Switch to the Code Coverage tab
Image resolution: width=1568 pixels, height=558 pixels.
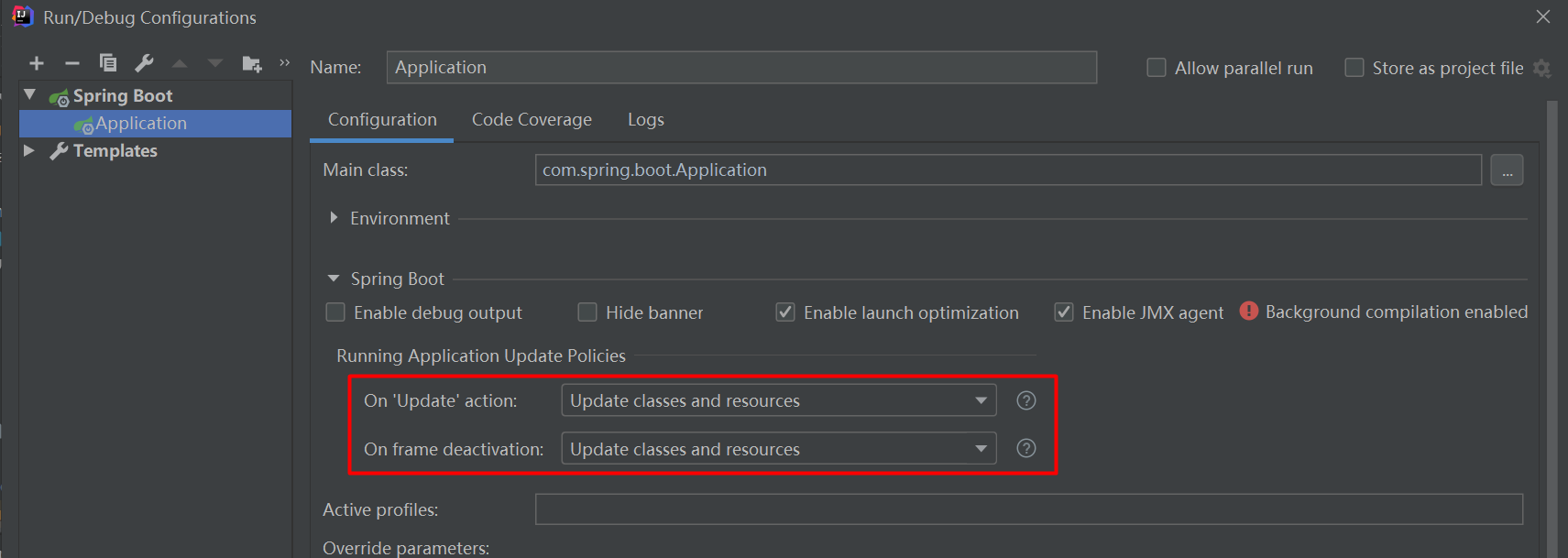[x=532, y=120]
